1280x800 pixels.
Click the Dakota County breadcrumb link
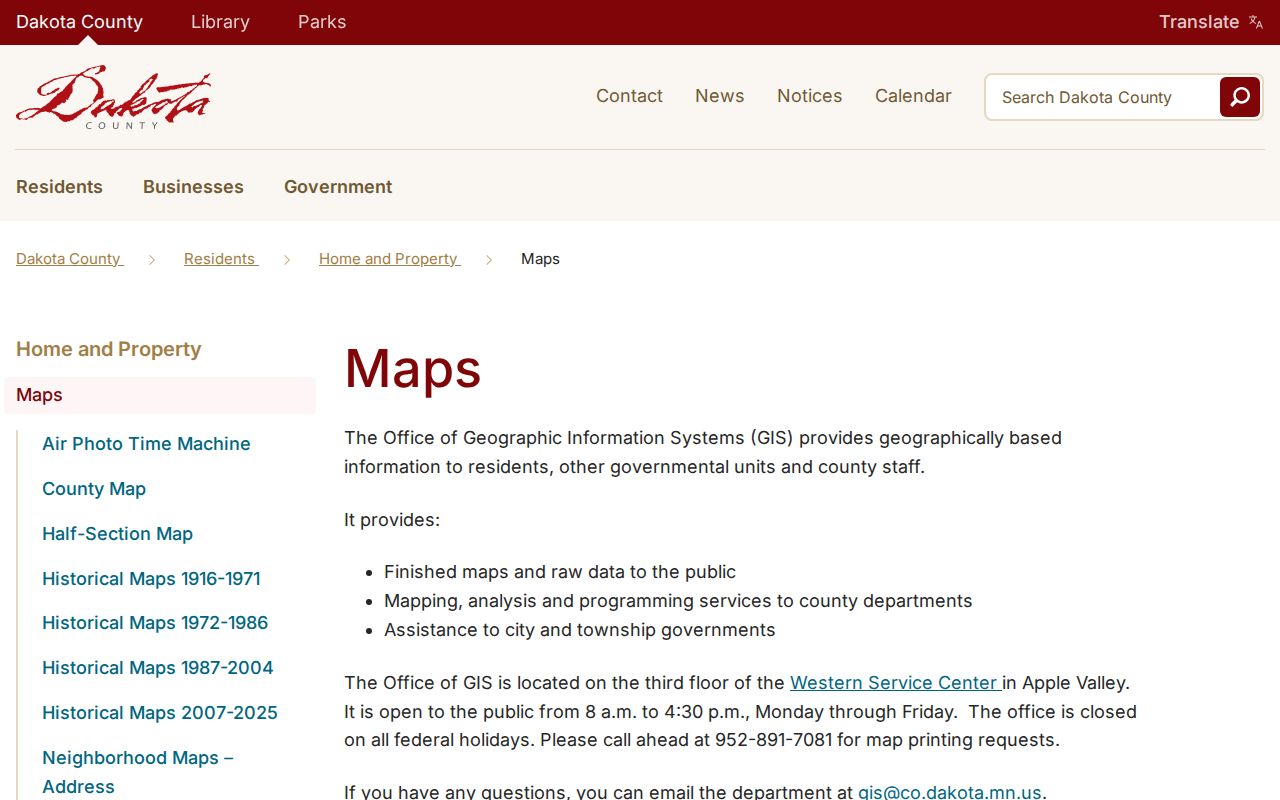[x=69, y=259]
